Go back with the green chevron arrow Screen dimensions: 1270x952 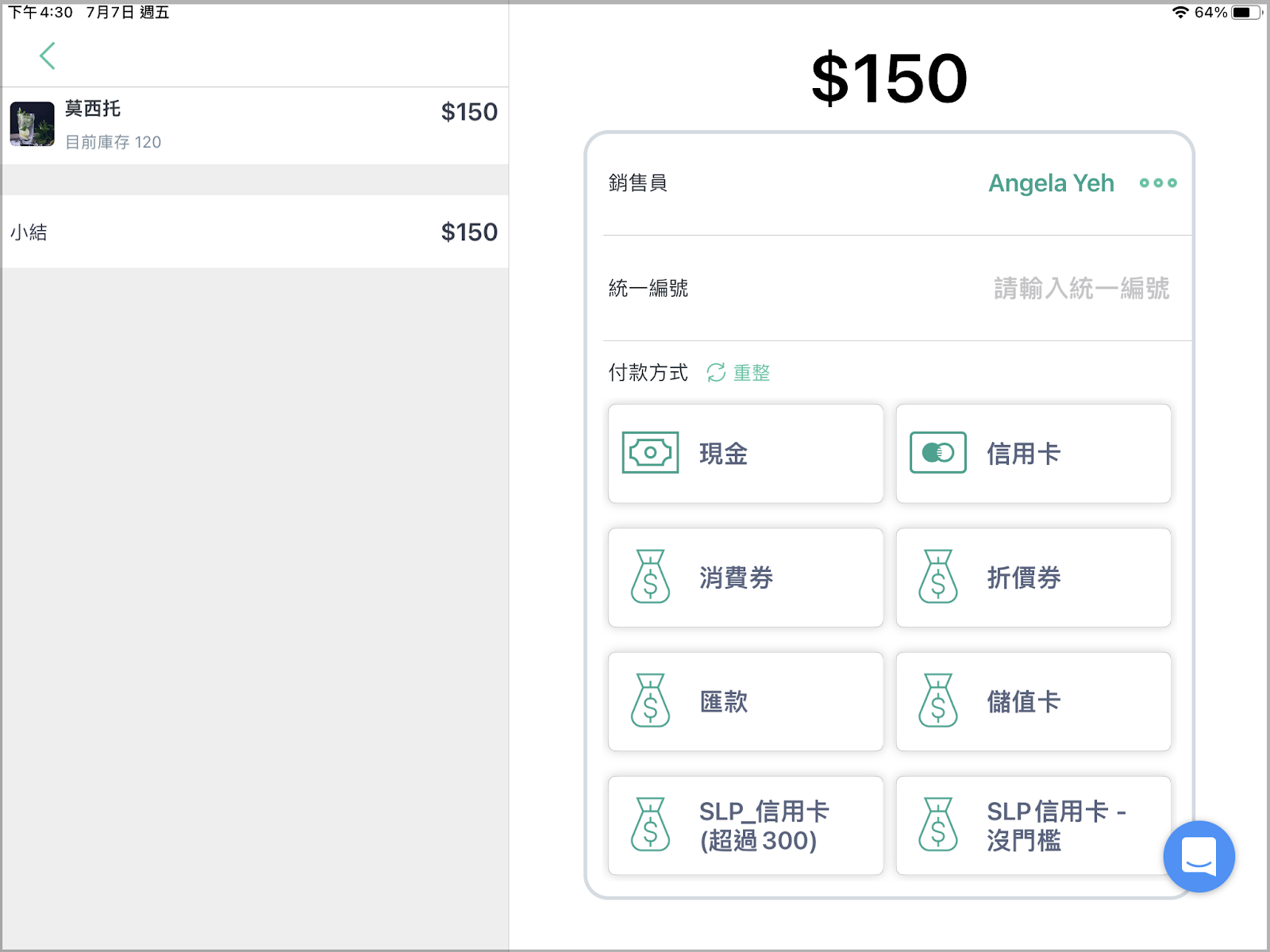pyautogui.click(x=47, y=56)
